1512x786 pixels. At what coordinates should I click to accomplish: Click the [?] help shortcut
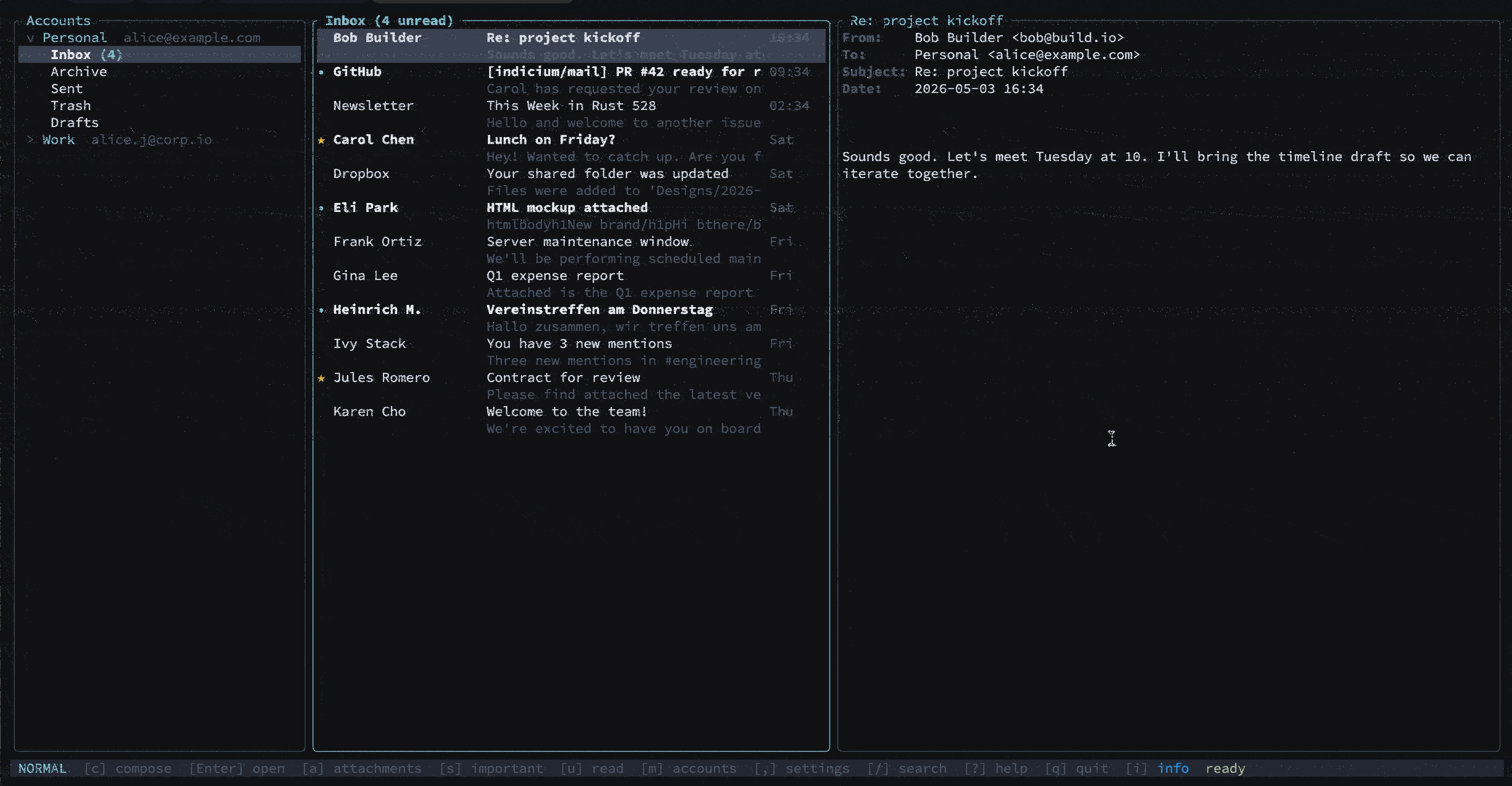pyautogui.click(x=996, y=769)
